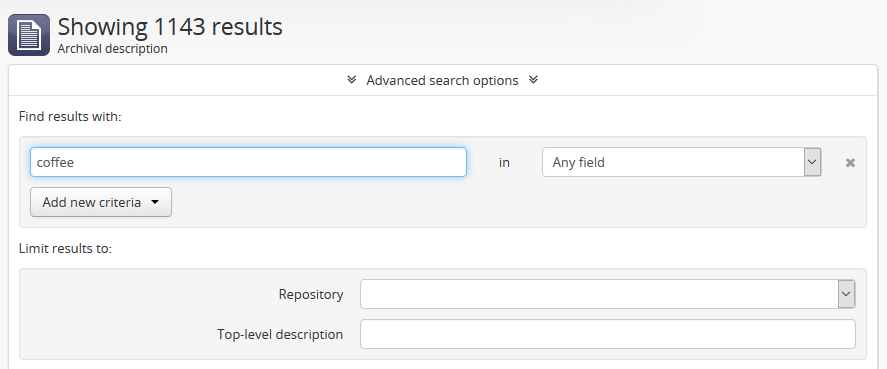Click the Showing 1143 results heading
Viewport: 887px width, 369px height.
(x=170, y=27)
